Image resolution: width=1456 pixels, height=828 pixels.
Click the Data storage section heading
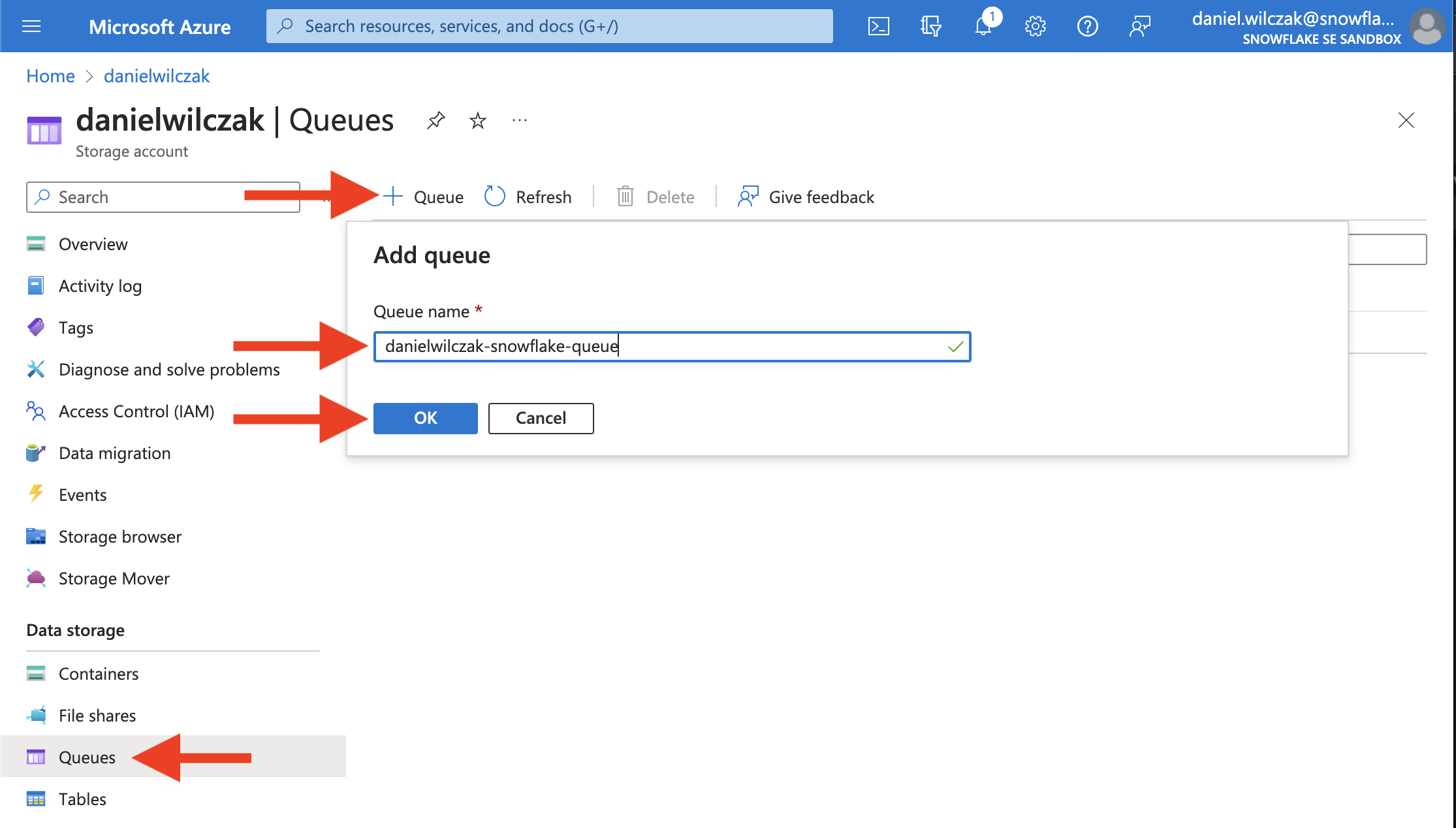point(76,630)
